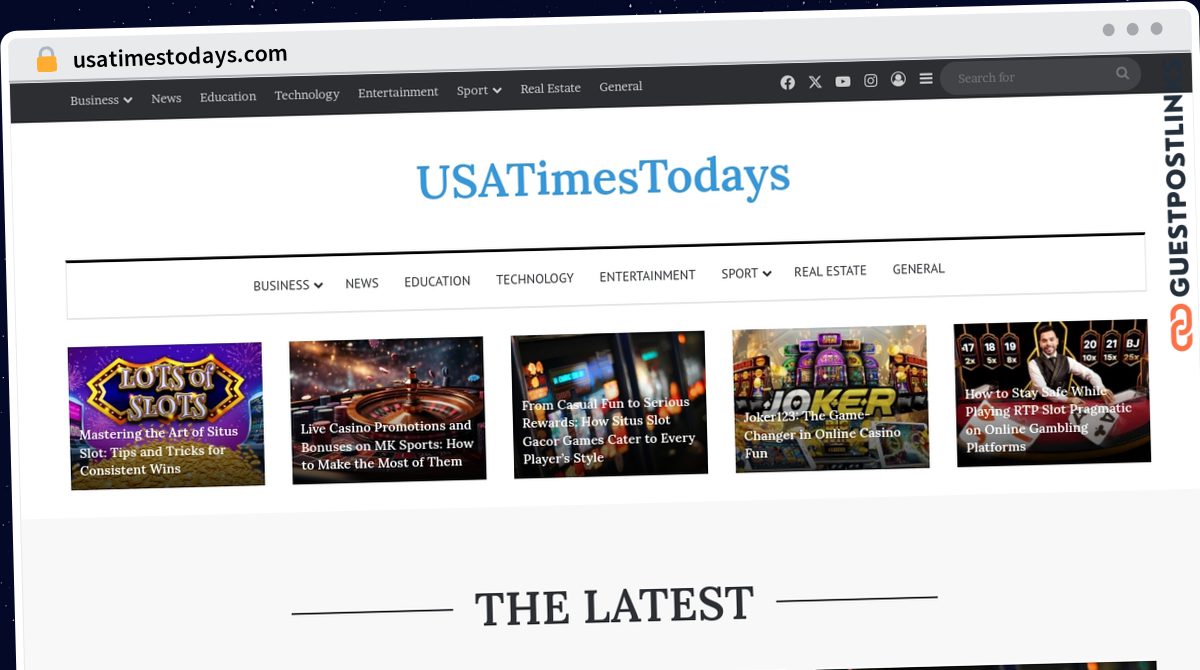
Task: Open the Facebook social icon
Action: [788, 82]
